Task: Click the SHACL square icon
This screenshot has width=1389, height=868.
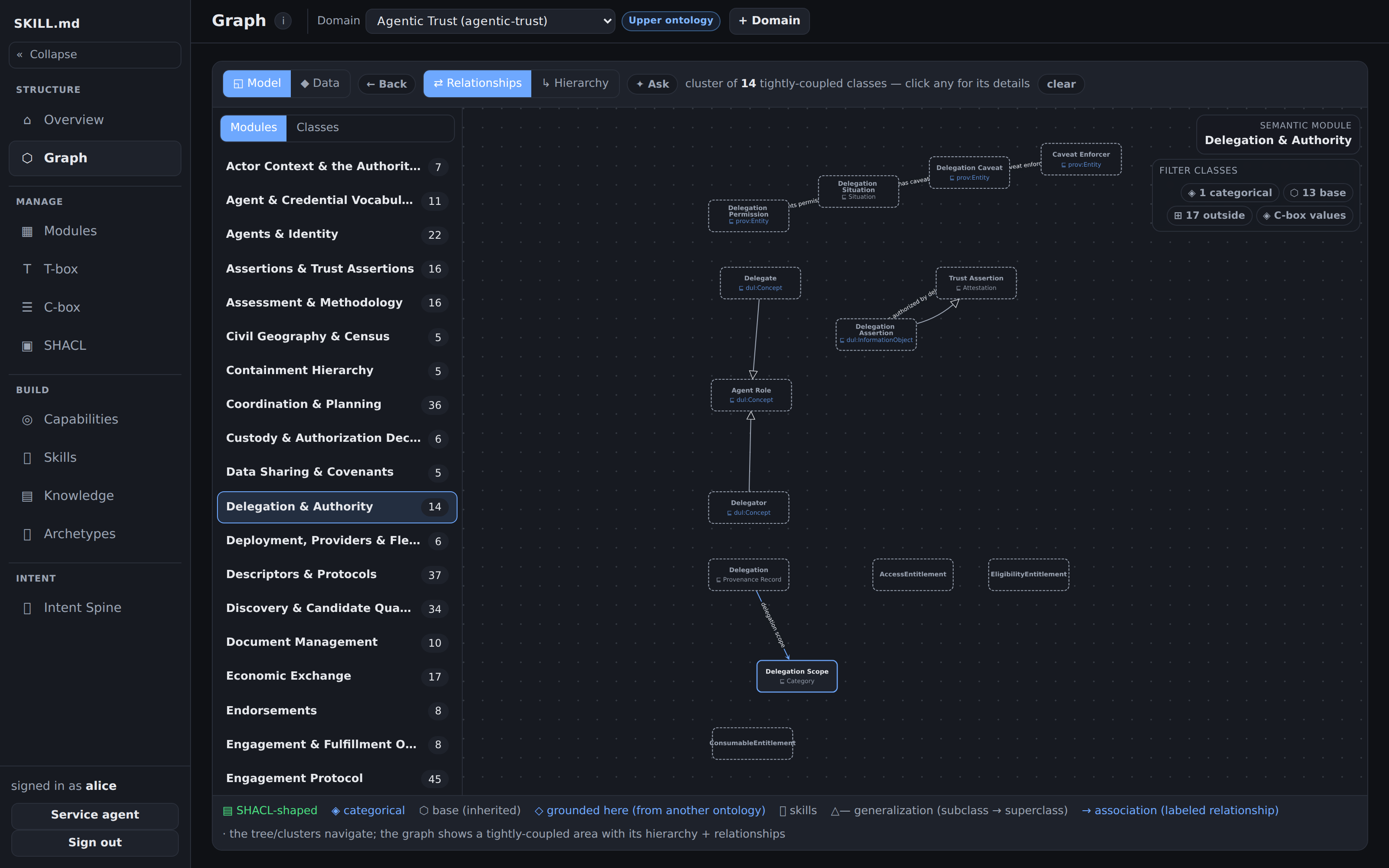Action: pos(27,345)
